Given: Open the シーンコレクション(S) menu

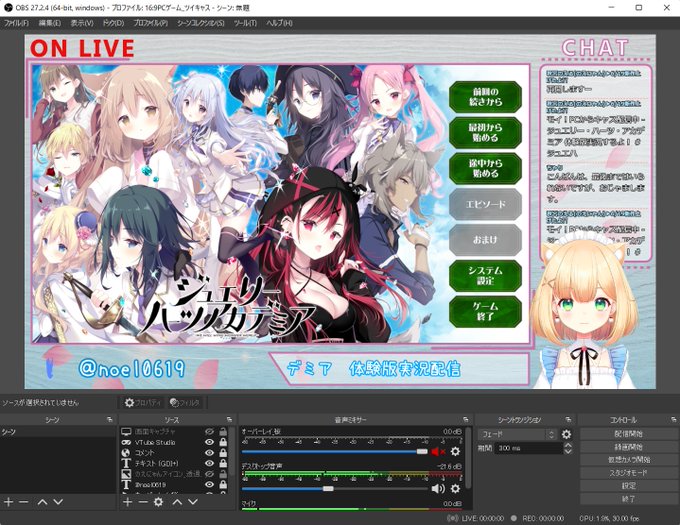Looking at the screenshot, I should 201,23.
